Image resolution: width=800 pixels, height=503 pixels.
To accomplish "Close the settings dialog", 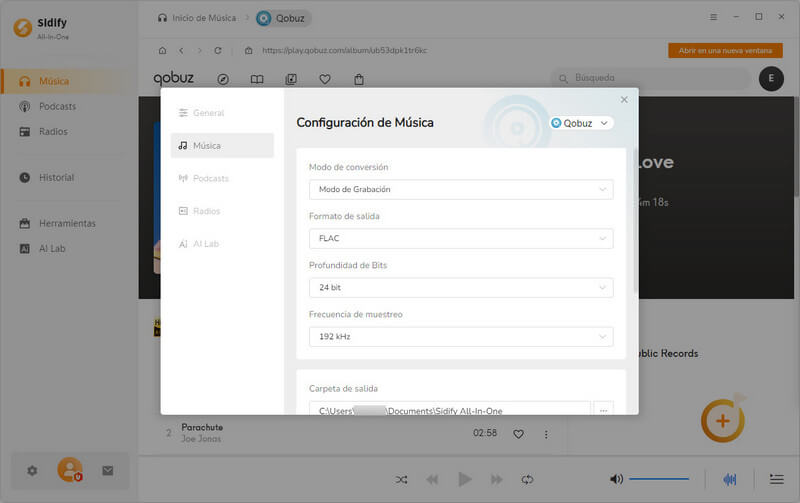I will point(624,99).
